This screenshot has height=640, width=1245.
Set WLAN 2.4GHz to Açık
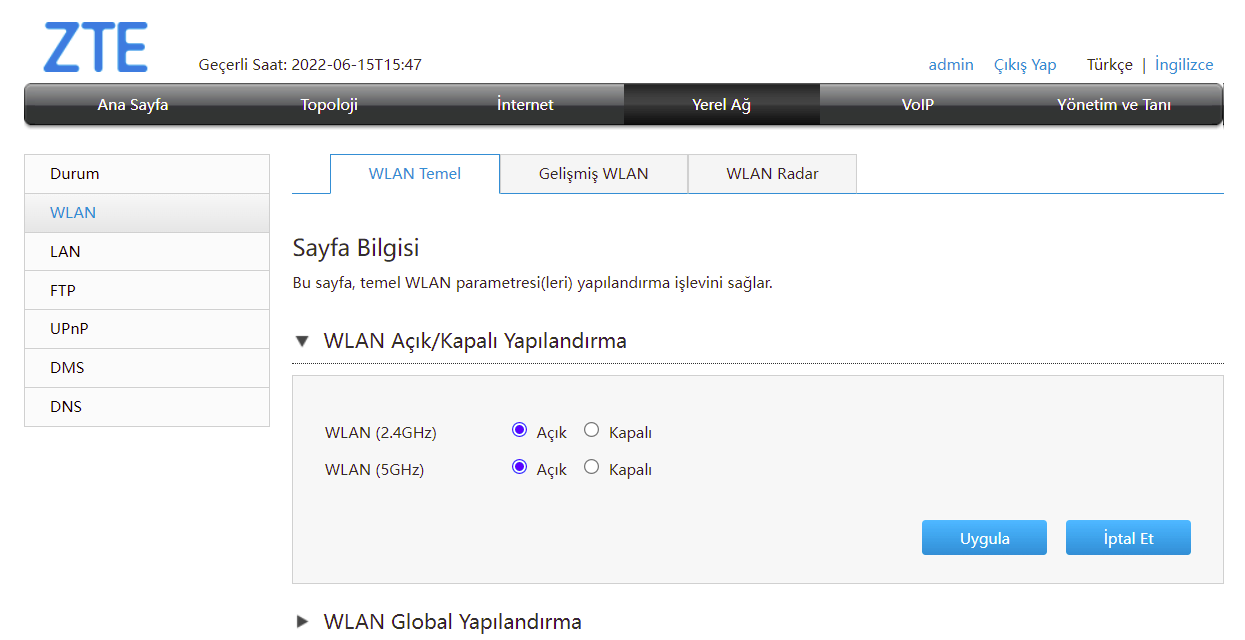tap(519, 430)
